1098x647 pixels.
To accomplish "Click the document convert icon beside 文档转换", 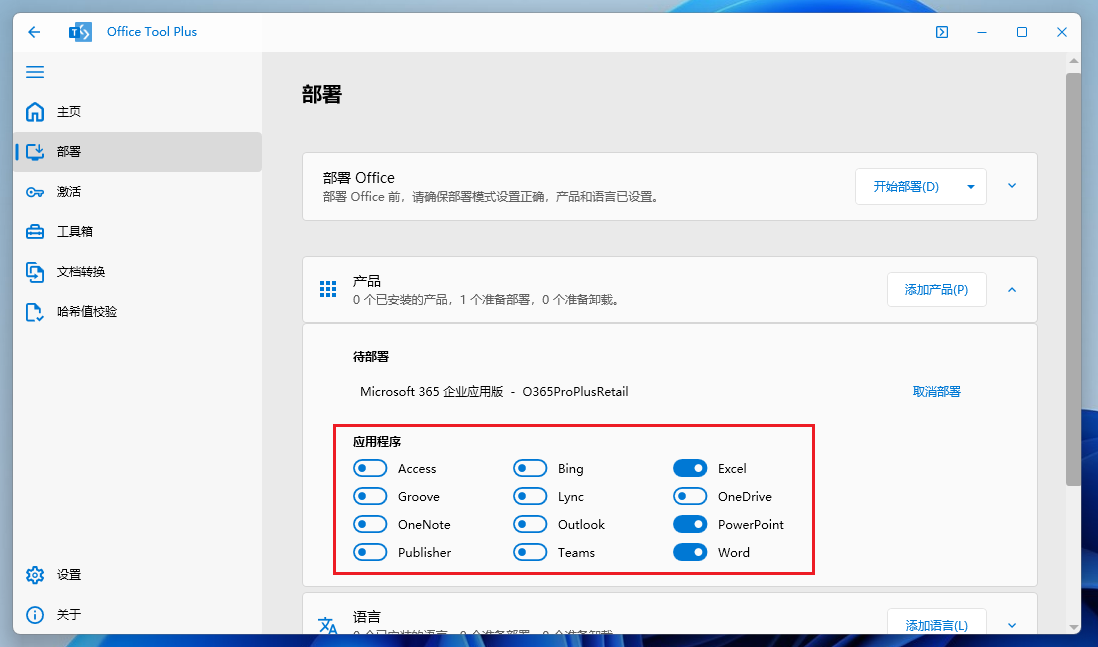I will click(35, 272).
